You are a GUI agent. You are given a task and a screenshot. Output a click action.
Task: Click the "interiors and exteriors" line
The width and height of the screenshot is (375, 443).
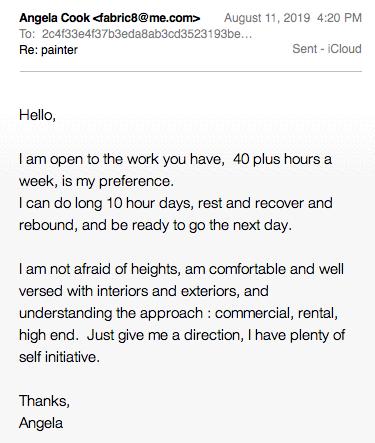[144, 291]
